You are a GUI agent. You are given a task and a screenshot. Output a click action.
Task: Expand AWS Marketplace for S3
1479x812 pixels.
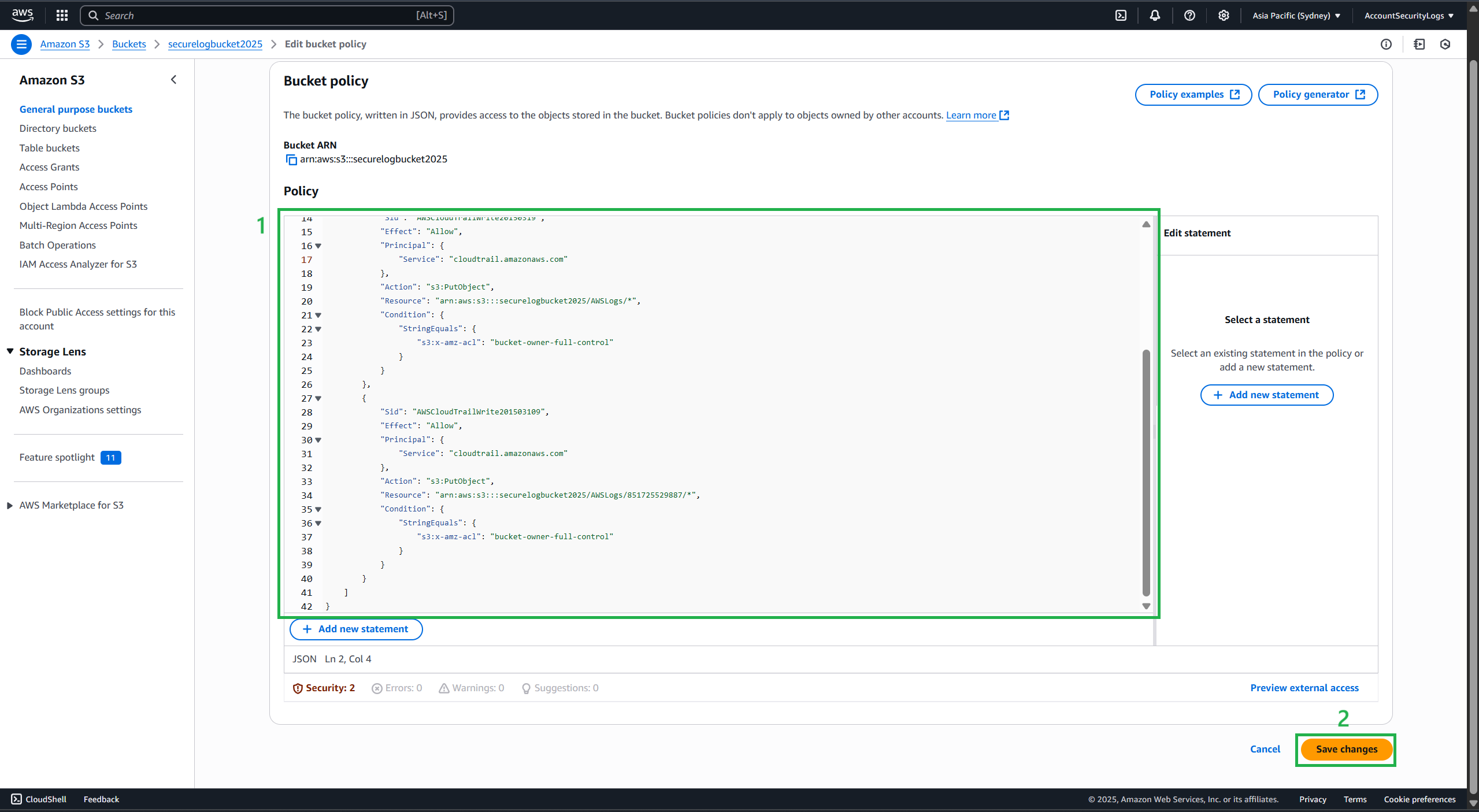click(10, 505)
